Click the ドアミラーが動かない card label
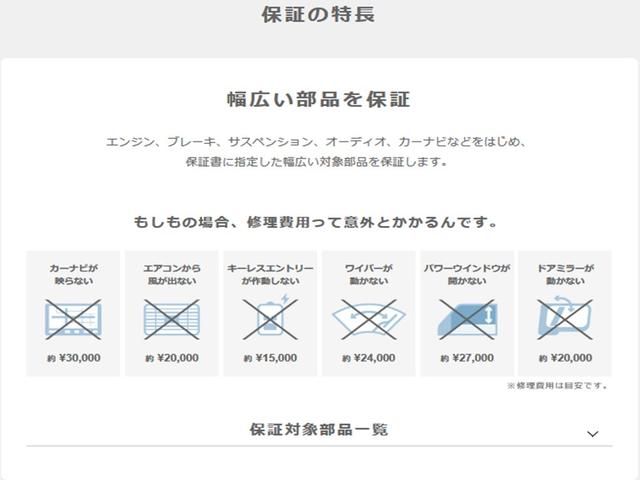The image size is (640, 480). pos(564,275)
